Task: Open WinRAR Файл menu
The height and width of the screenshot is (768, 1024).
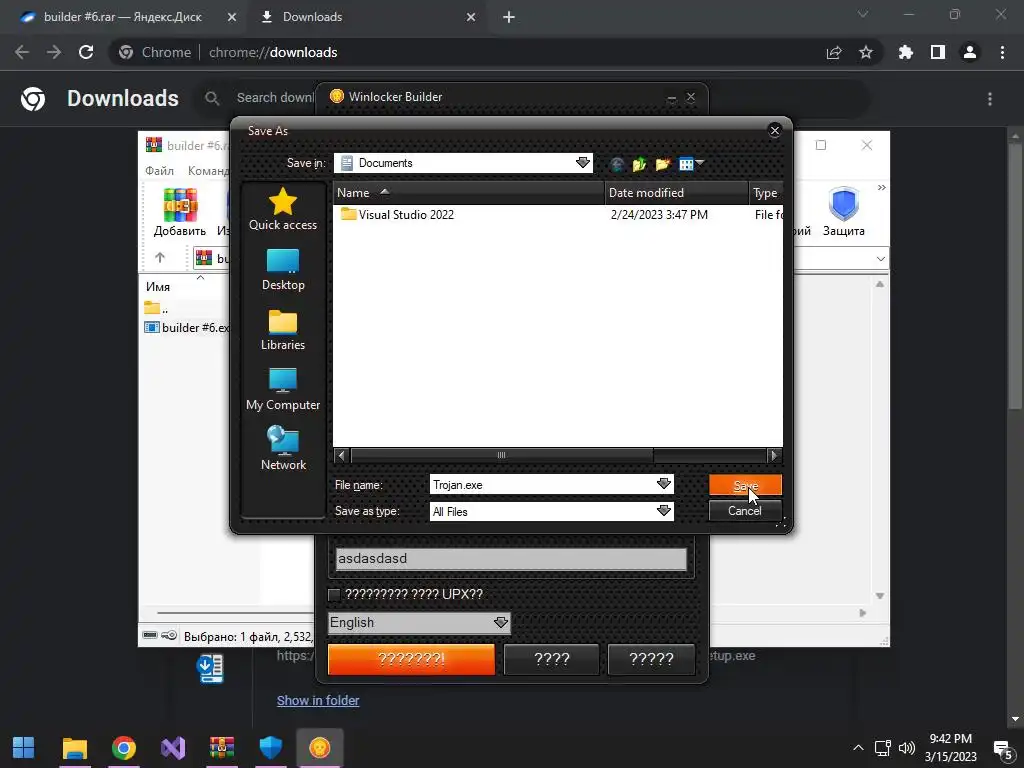Action: tap(159, 170)
